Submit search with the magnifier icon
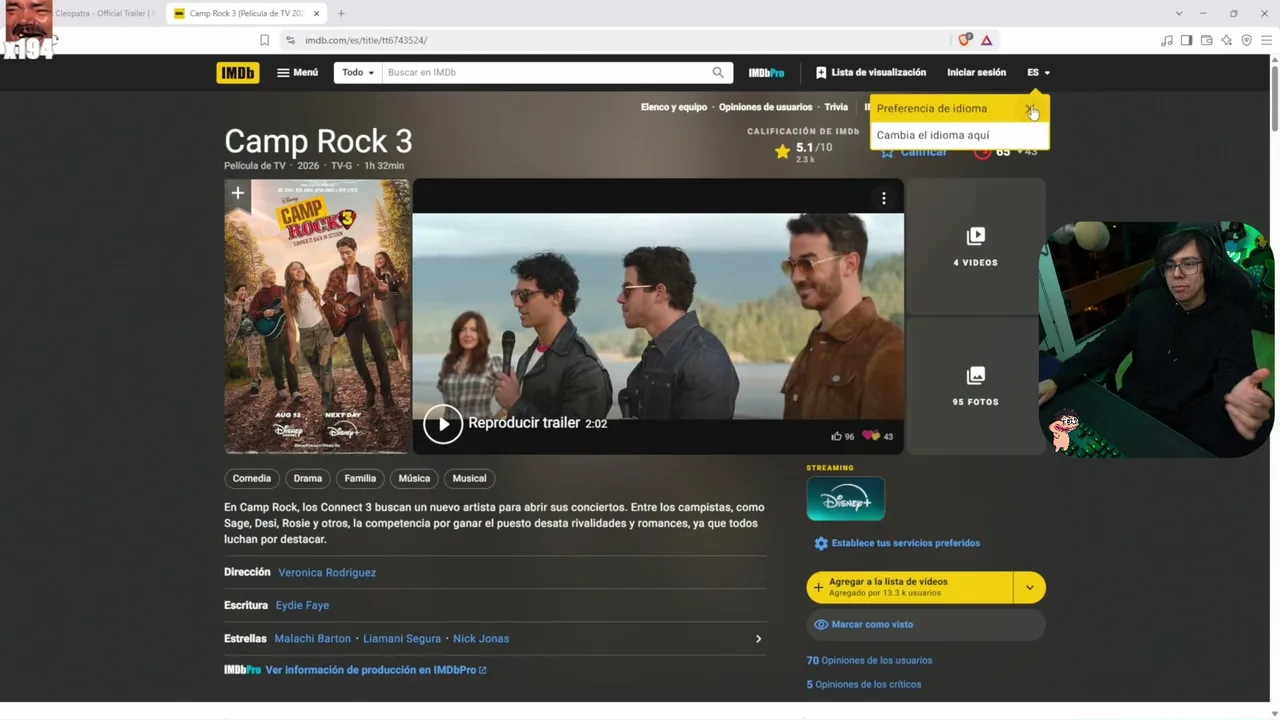Viewport: 1280px width, 720px height. pos(718,72)
